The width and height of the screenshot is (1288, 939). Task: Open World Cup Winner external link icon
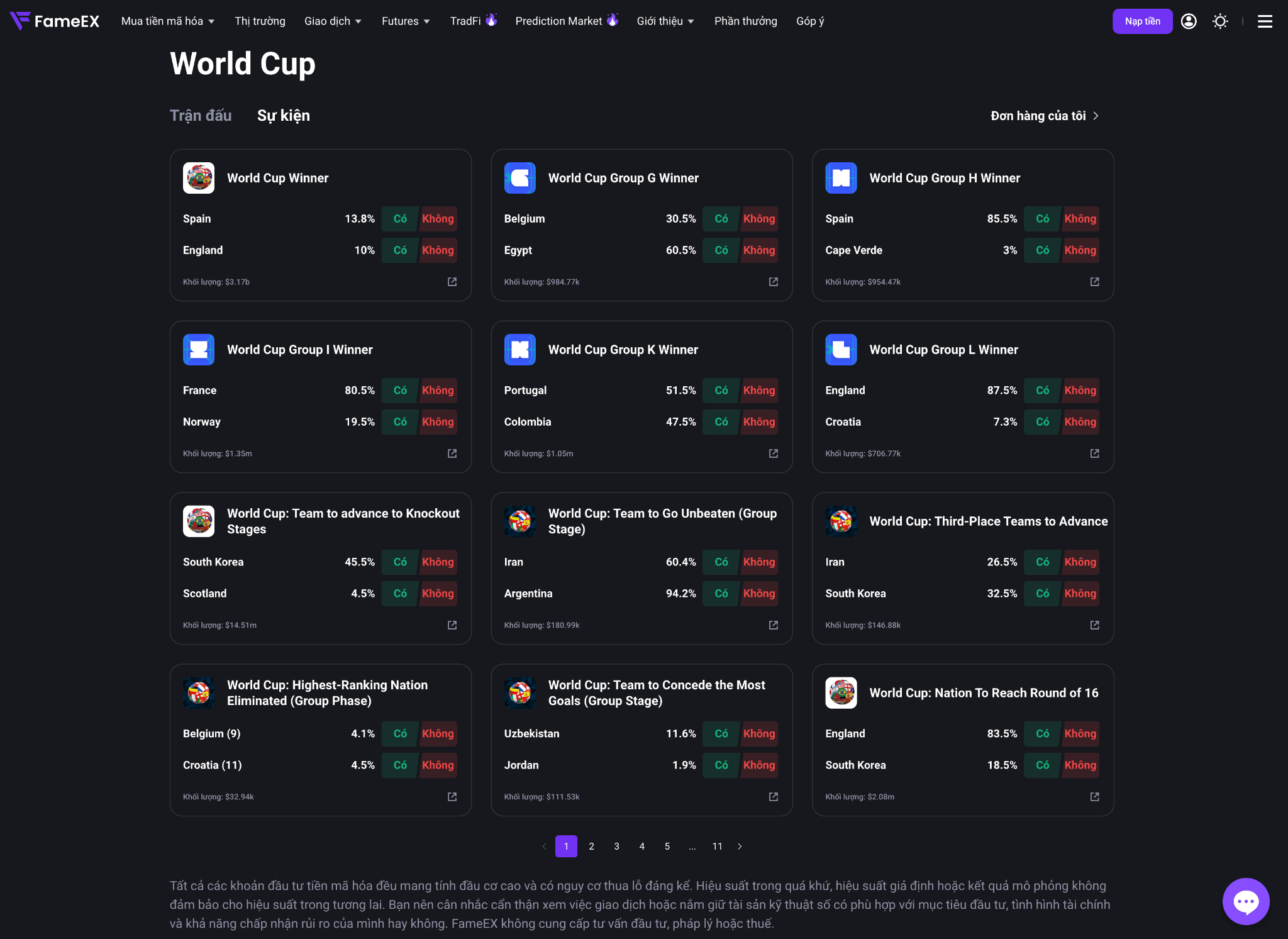[x=452, y=282]
